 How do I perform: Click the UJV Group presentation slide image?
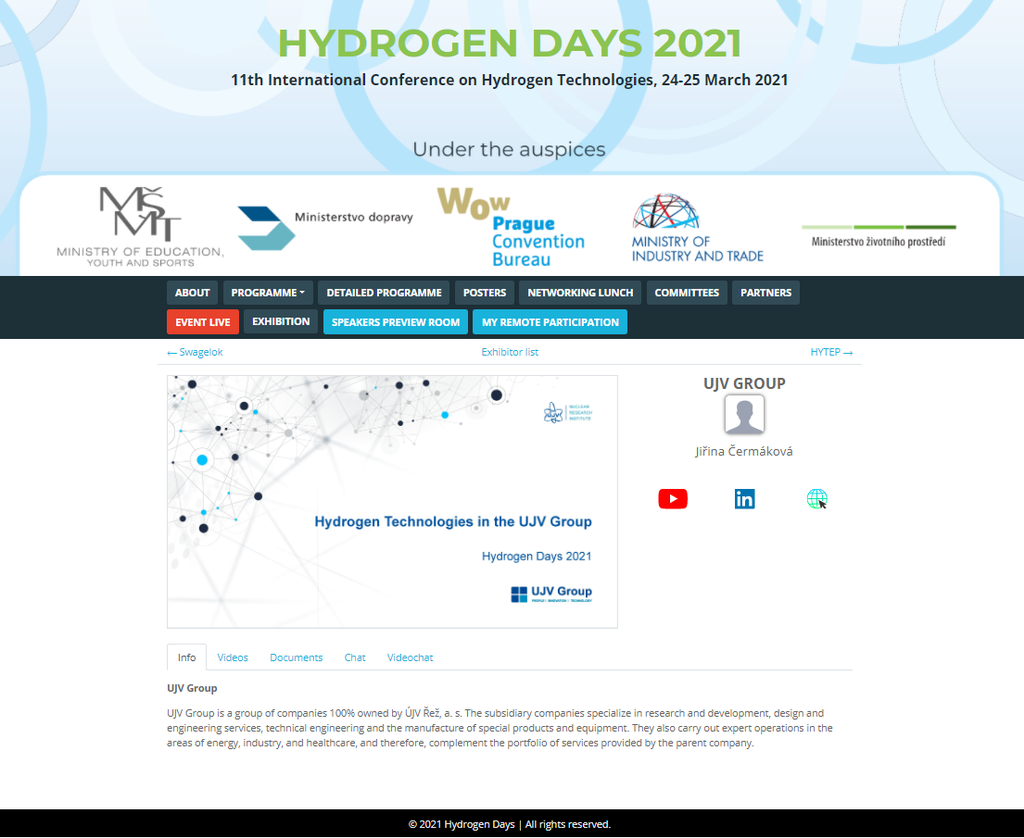pyautogui.click(x=392, y=502)
